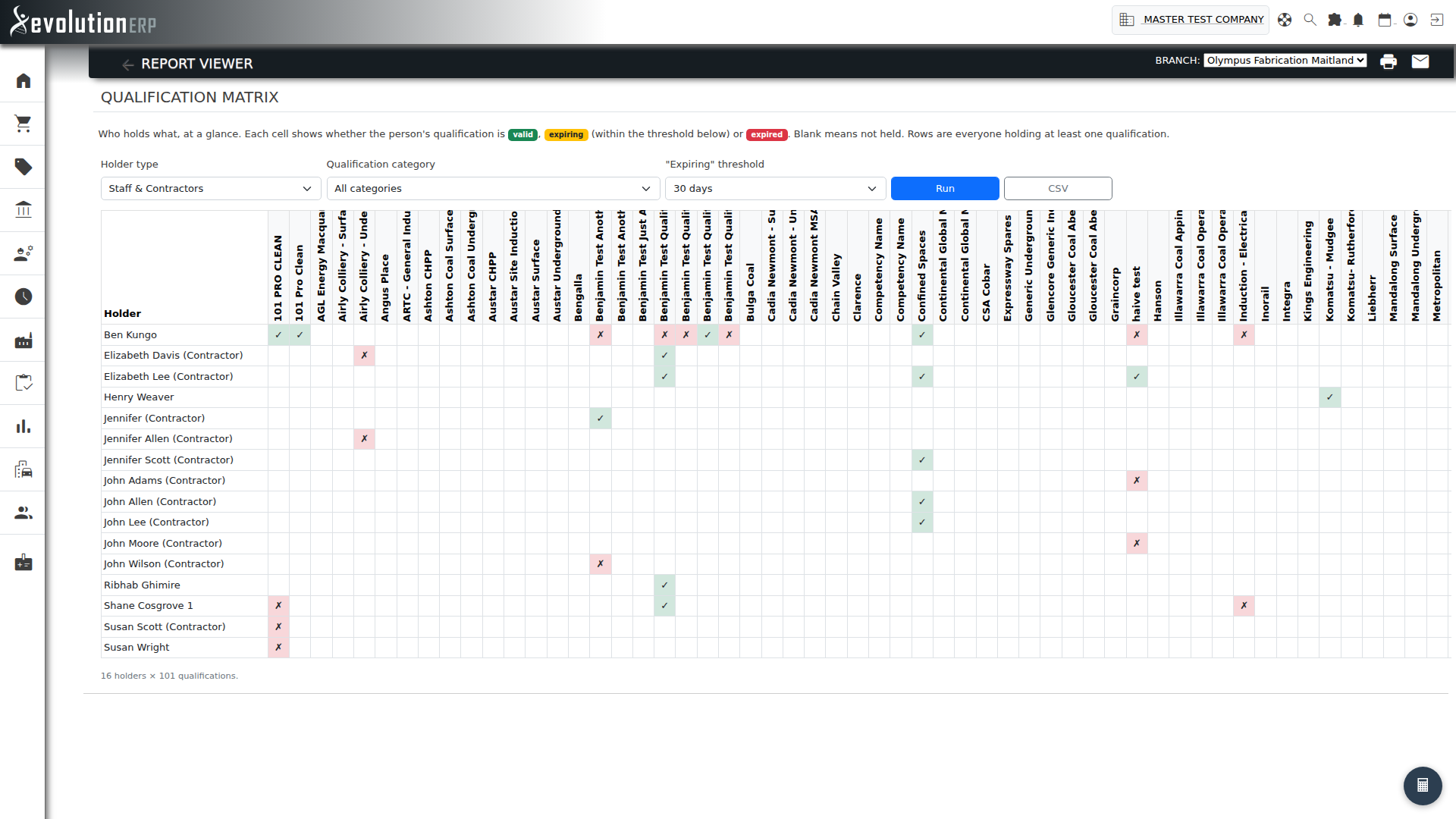Open the bar chart sidebar icon
The image size is (1456, 819).
(x=24, y=426)
